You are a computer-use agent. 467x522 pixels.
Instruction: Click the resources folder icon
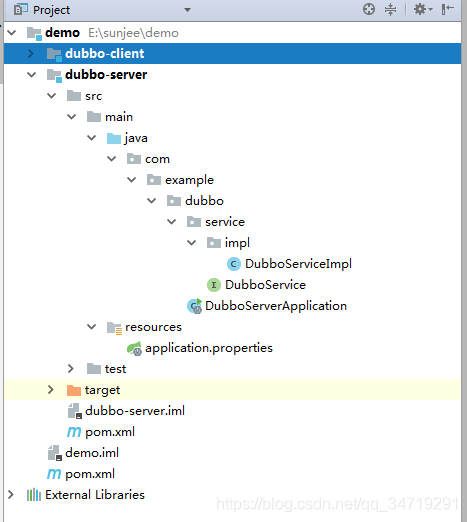click(x=114, y=328)
